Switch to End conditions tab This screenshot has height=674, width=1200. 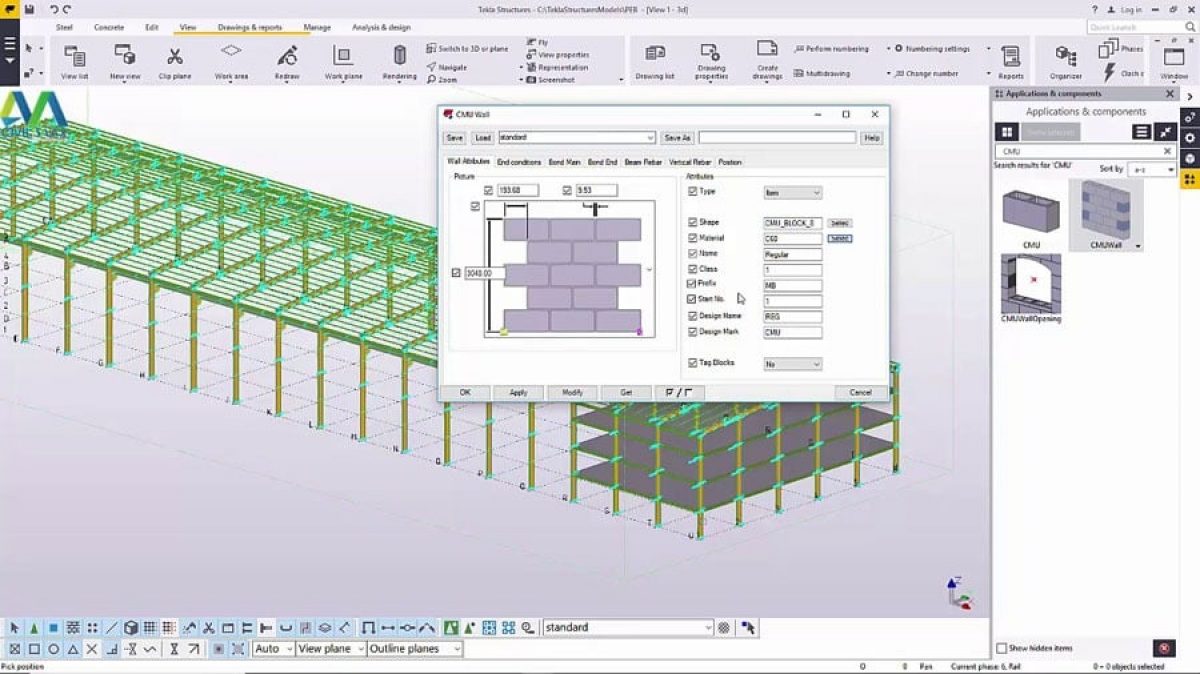click(519, 162)
